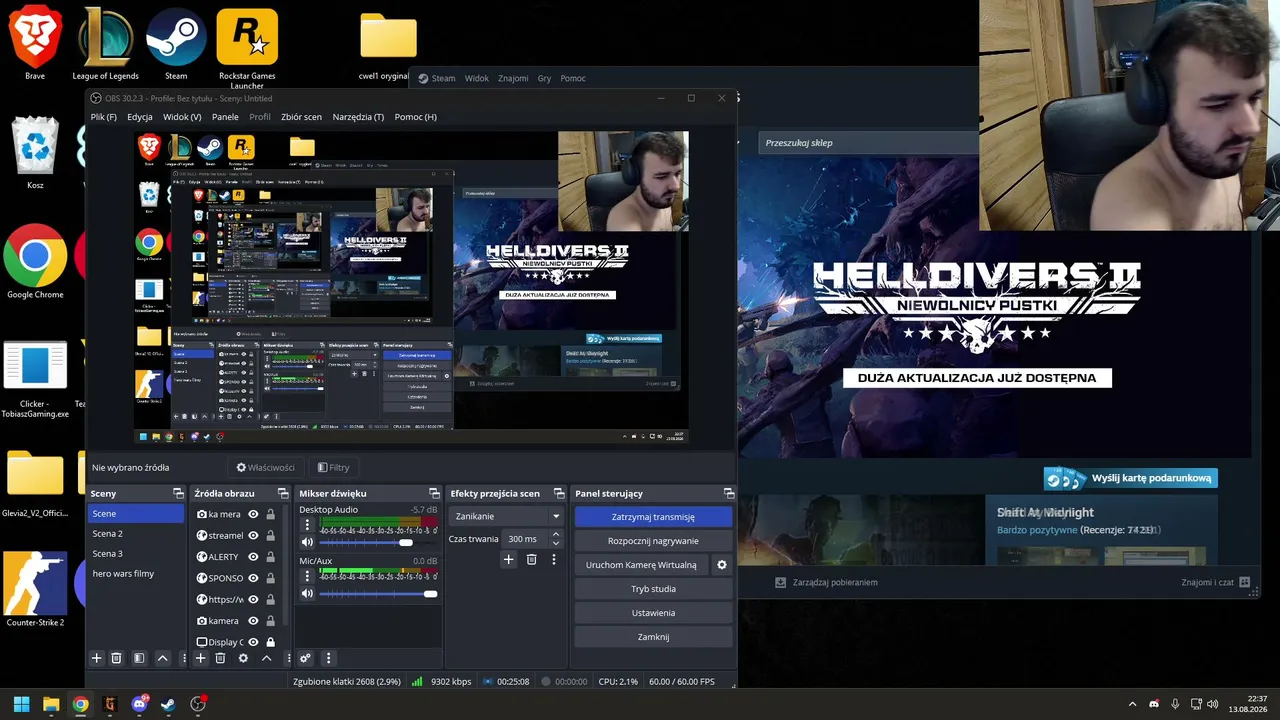Enable Tryb studia
This screenshot has height=720, width=1280.
point(653,589)
